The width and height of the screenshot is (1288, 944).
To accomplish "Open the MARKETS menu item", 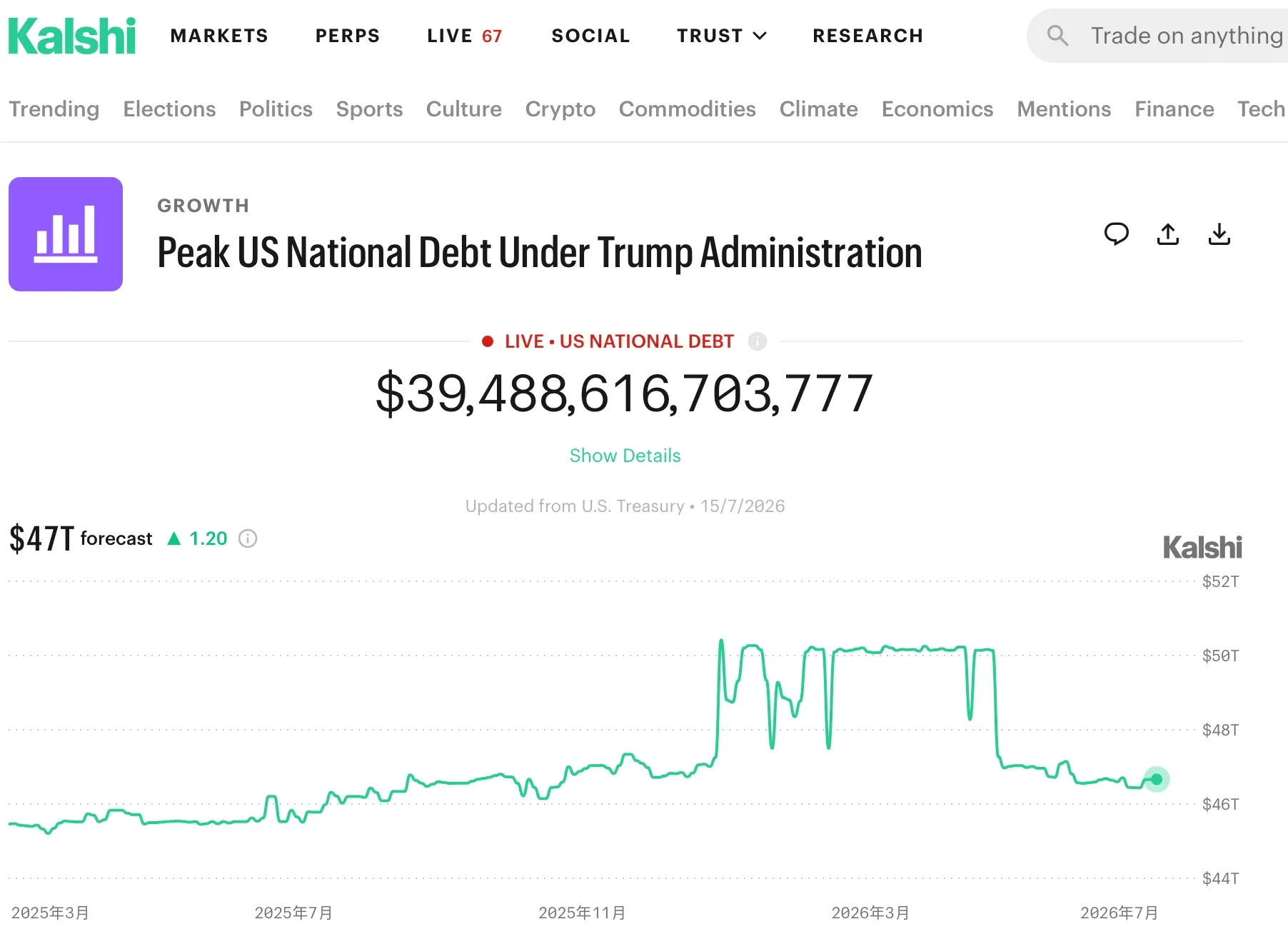I will pyautogui.click(x=219, y=36).
